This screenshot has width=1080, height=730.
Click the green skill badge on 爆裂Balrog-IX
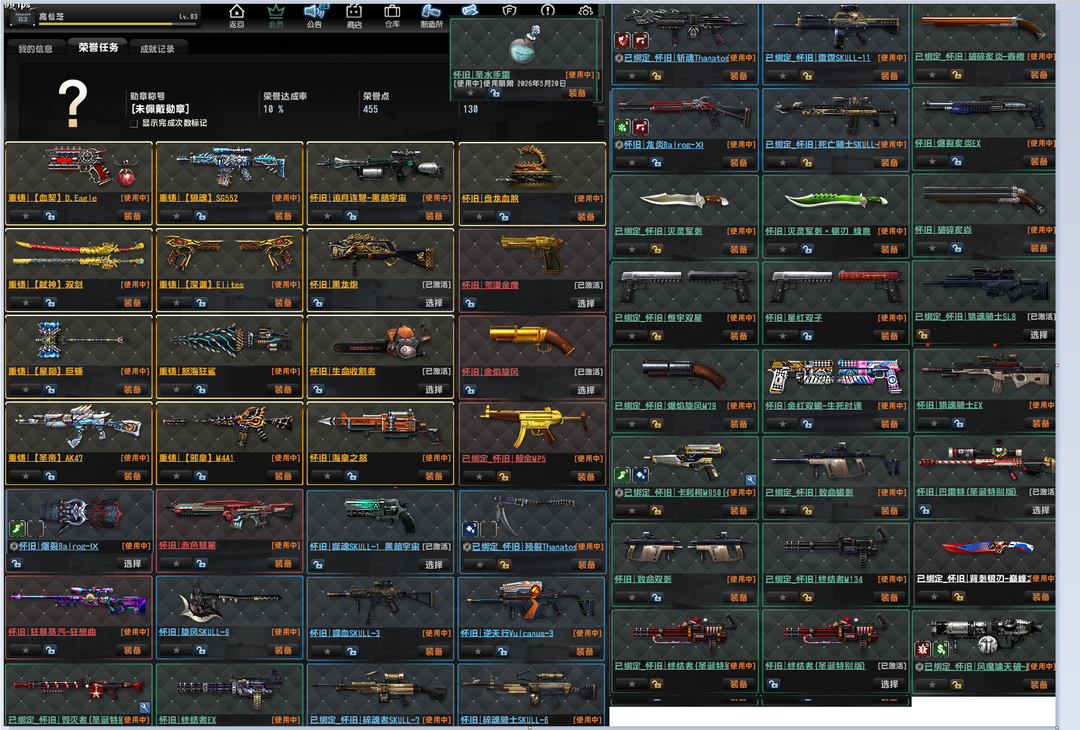point(17,529)
